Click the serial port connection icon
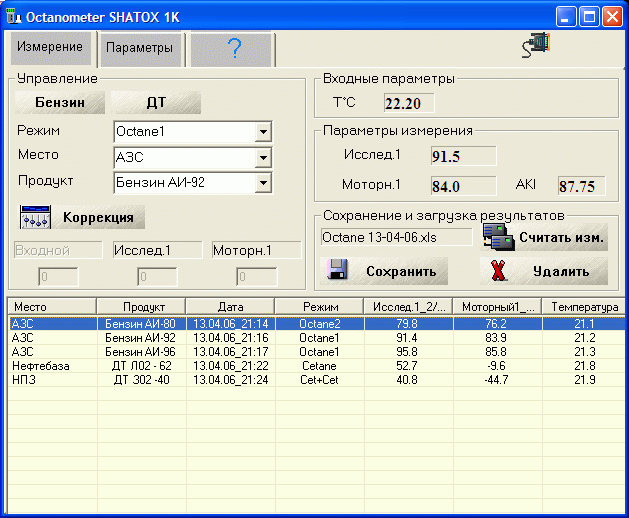629x518 pixels. [x=536, y=45]
